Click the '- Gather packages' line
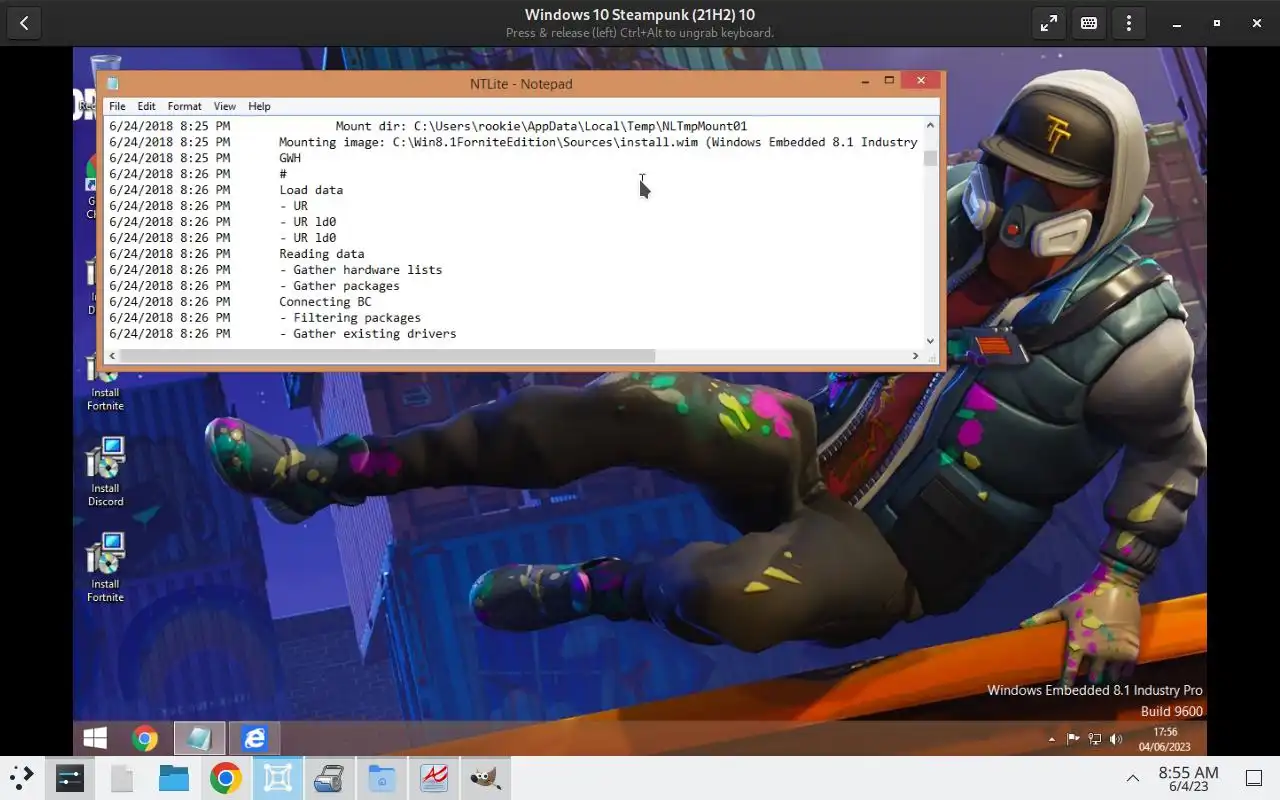 pyautogui.click(x=339, y=286)
